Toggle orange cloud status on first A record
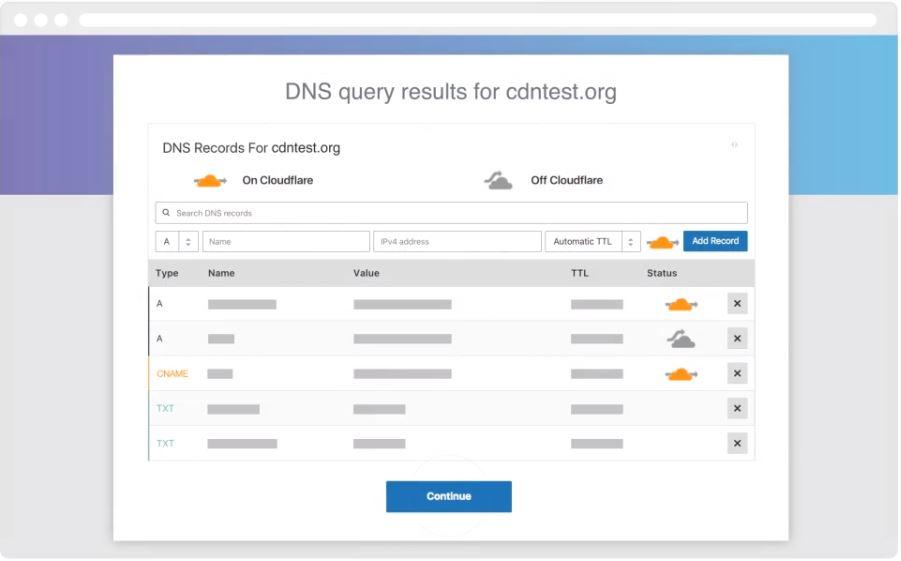The width and height of the screenshot is (901, 561). [681, 304]
